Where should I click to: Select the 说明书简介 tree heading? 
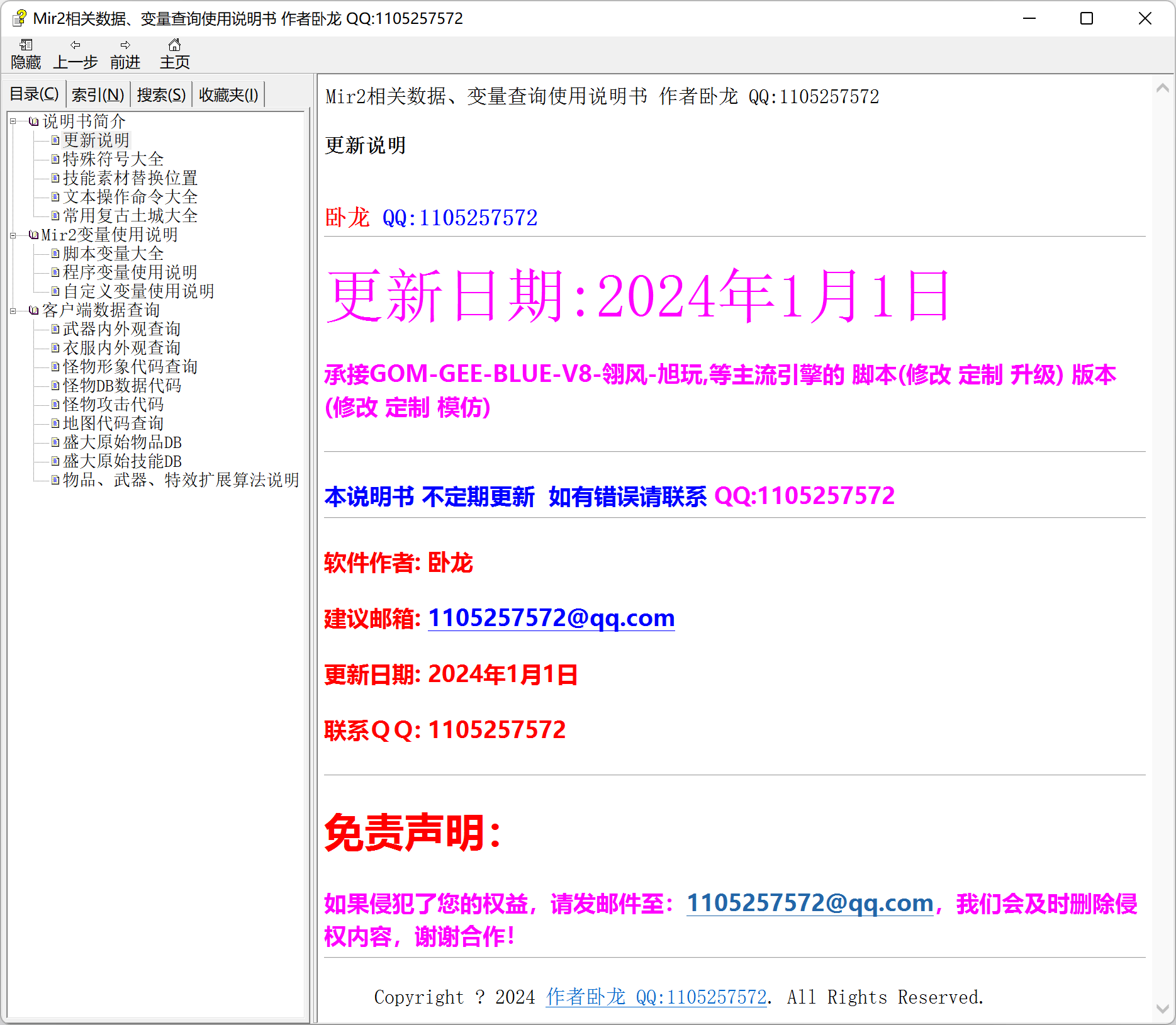click(x=84, y=121)
